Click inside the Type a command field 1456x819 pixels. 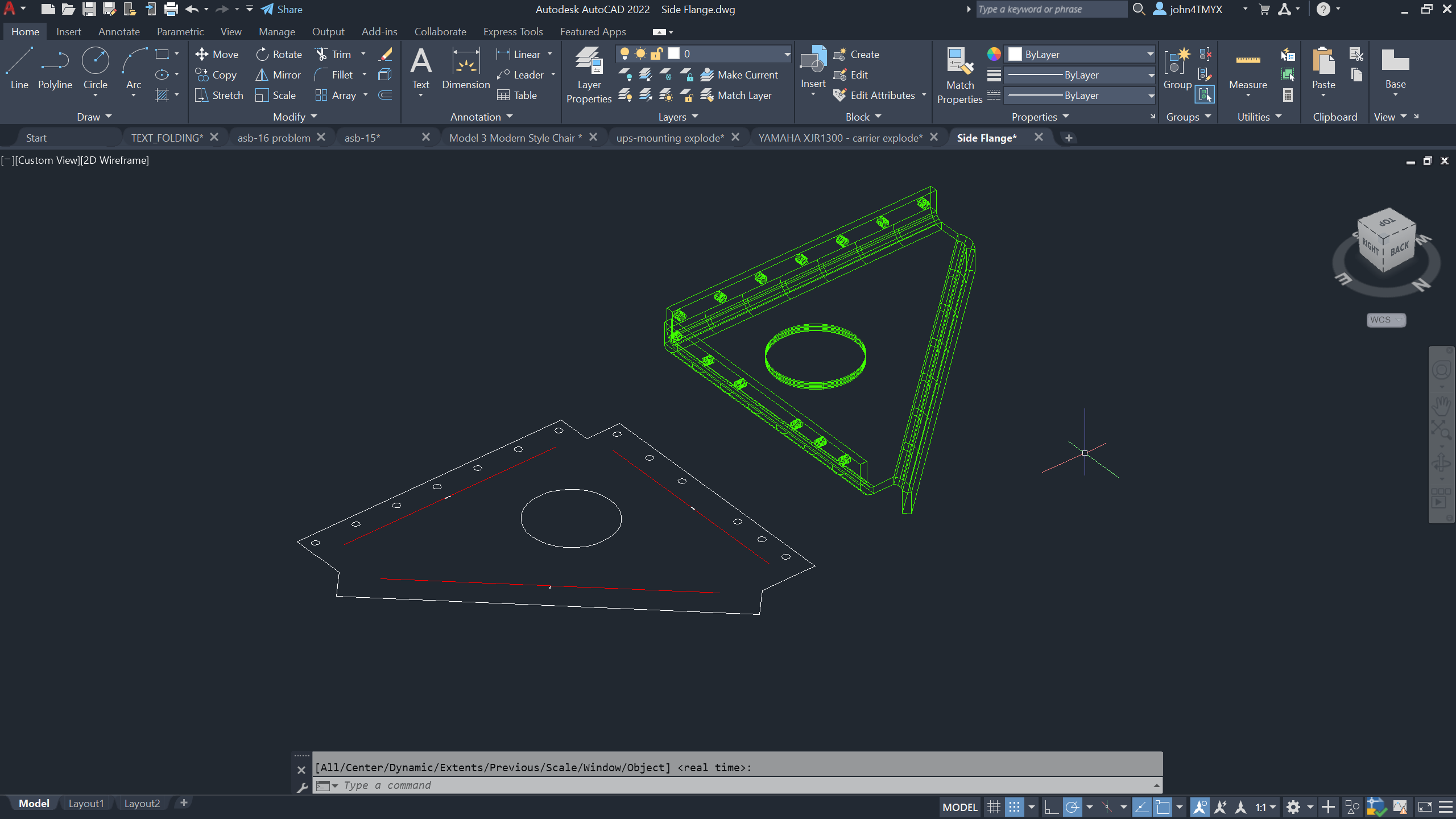[569, 785]
